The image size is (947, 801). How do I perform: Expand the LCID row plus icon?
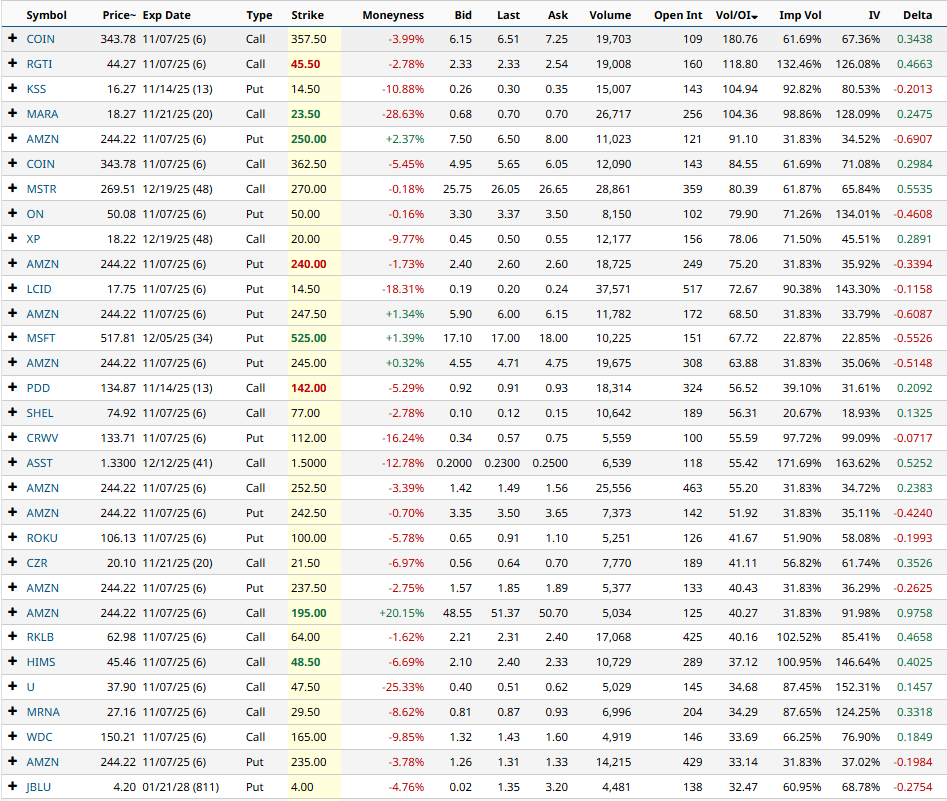[12, 288]
